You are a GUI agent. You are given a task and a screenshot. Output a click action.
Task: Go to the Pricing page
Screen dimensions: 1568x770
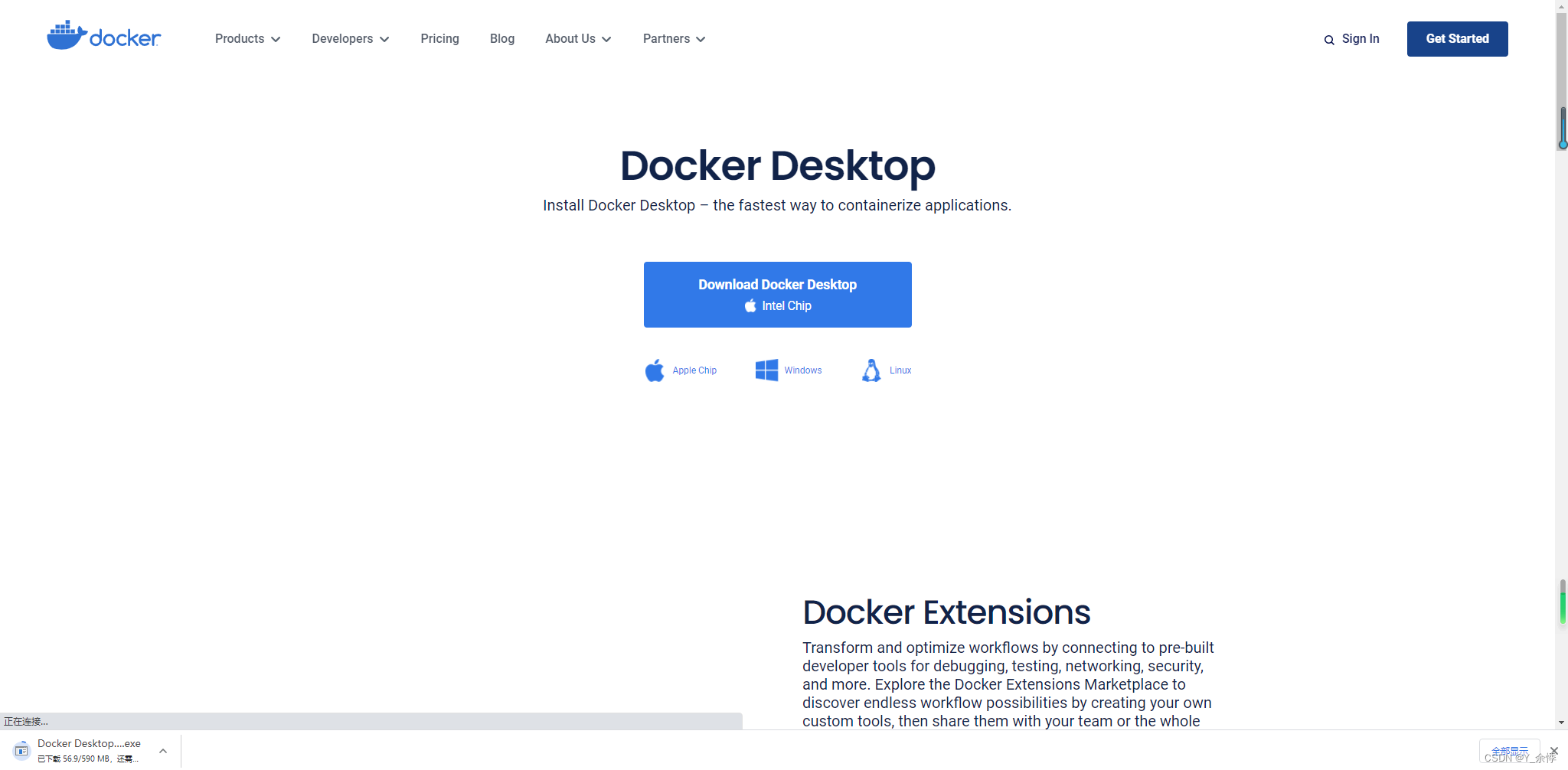coord(439,38)
